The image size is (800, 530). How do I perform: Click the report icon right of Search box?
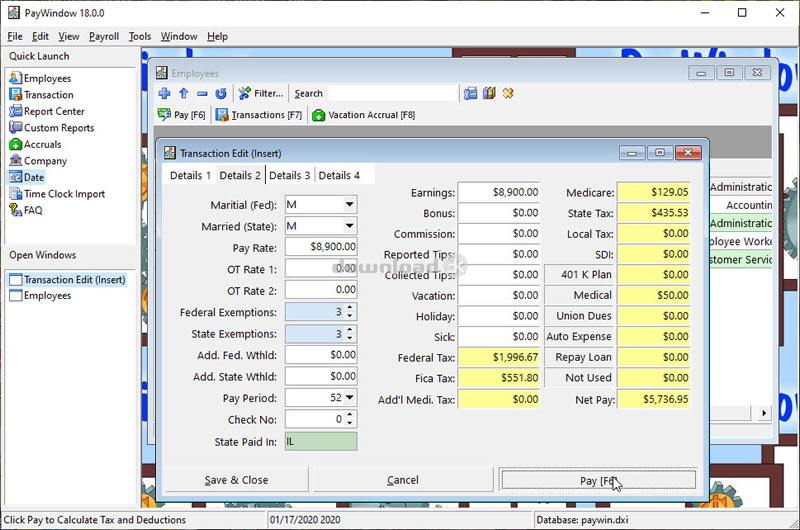(470, 93)
